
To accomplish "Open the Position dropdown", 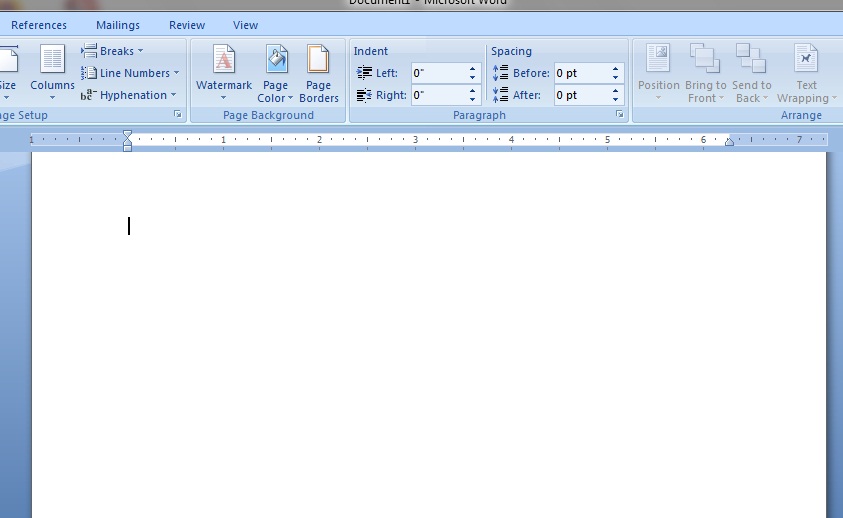I will coord(659,73).
